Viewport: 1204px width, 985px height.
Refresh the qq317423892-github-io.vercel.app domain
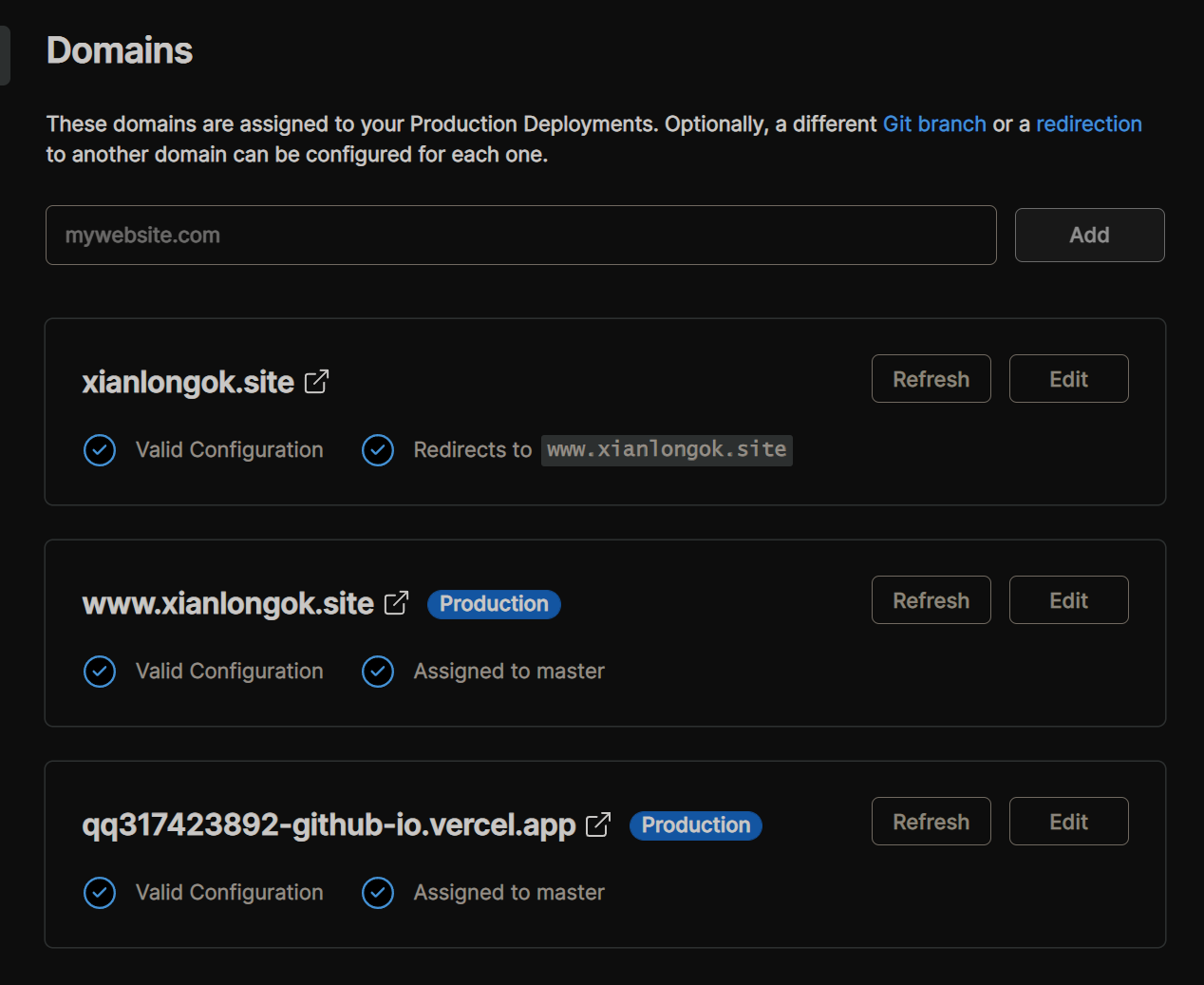(x=931, y=822)
